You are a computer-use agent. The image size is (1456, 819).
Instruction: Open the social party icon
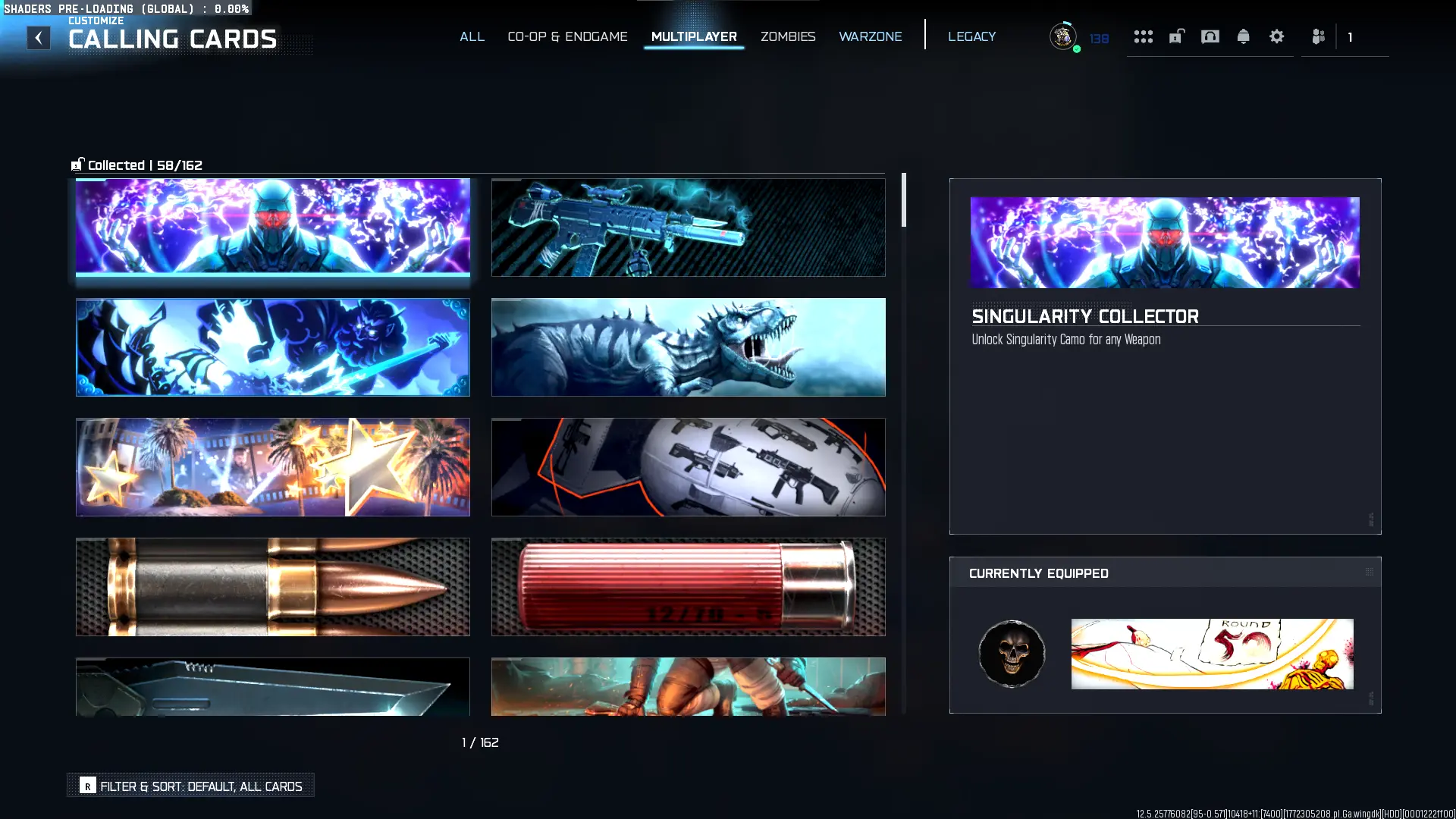pyautogui.click(x=1318, y=36)
